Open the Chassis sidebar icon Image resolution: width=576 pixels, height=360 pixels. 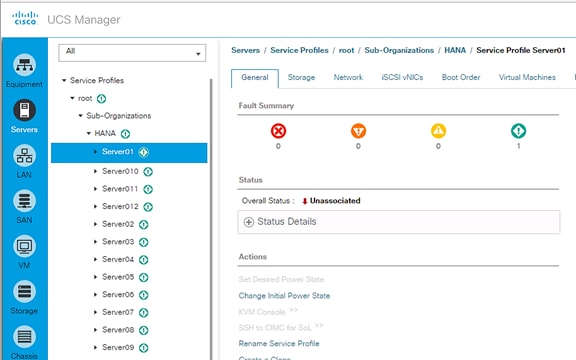pyautogui.click(x=24, y=336)
